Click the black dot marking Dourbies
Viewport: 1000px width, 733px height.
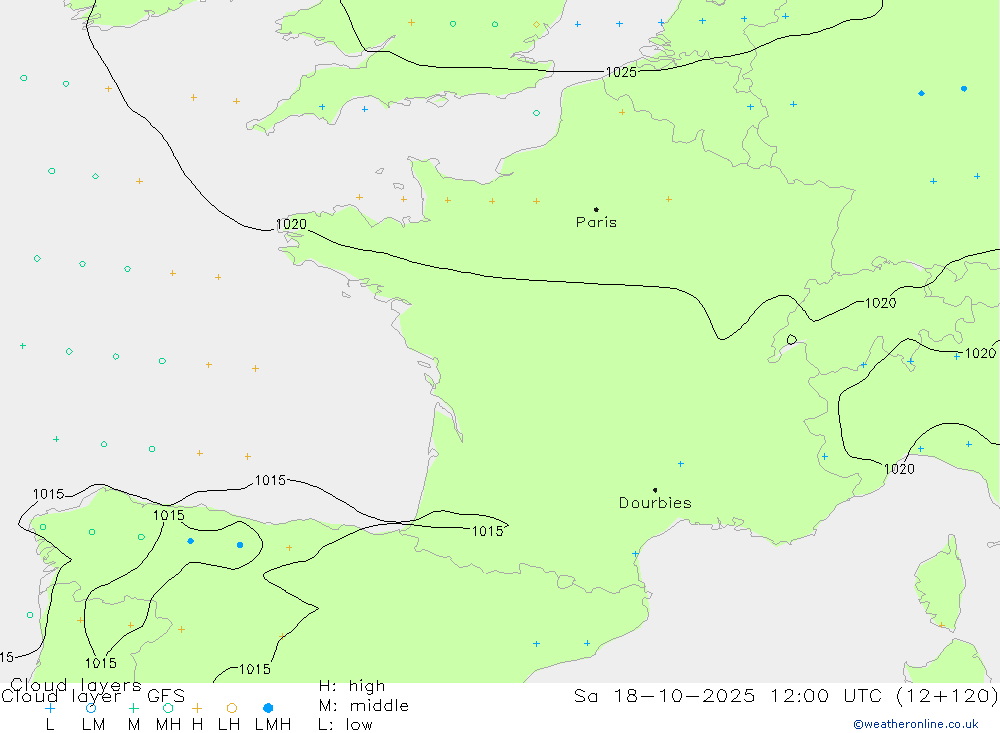click(x=655, y=490)
